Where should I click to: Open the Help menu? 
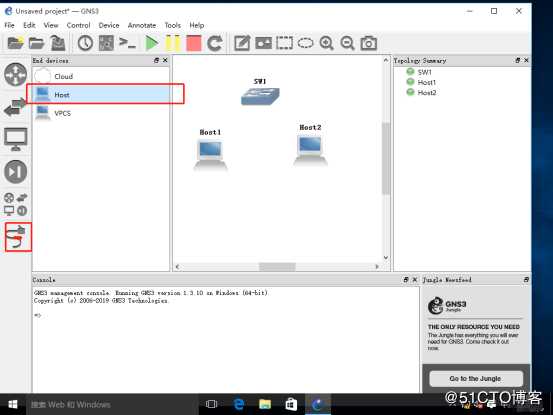(x=196, y=25)
